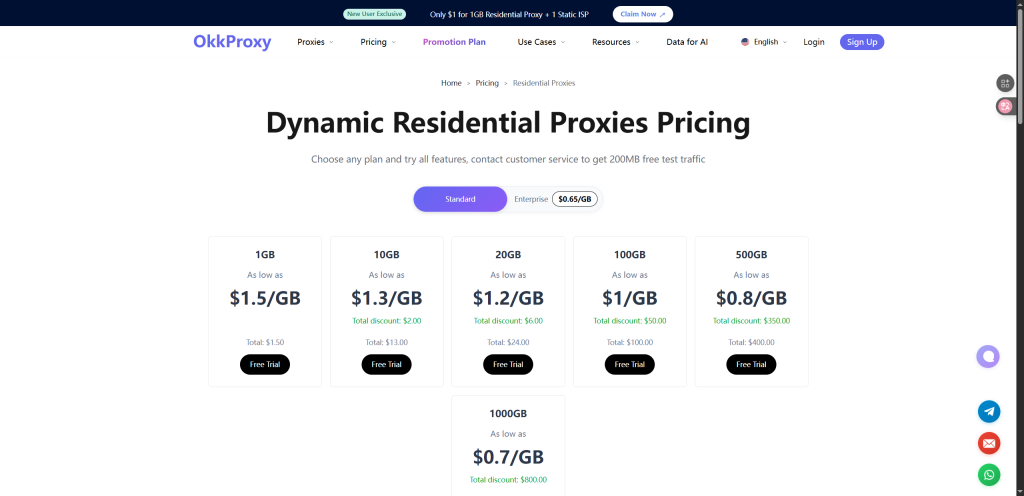Expand the Proxies dropdown menu

click(x=315, y=42)
